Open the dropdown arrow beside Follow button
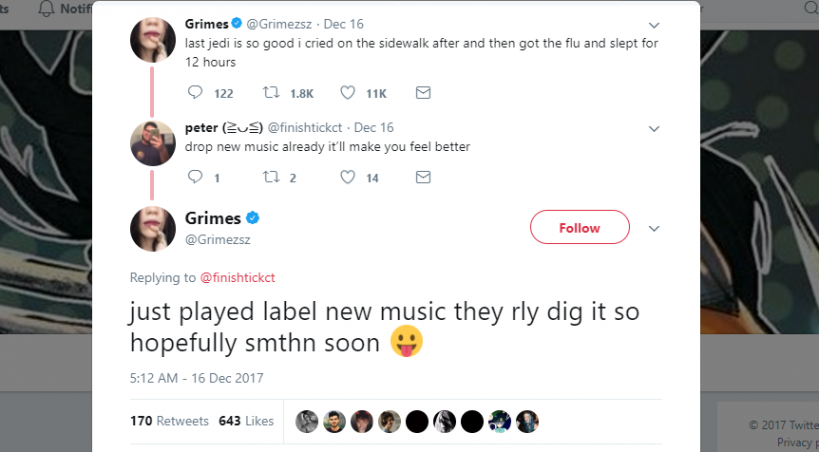This screenshot has width=819, height=452. [653, 228]
